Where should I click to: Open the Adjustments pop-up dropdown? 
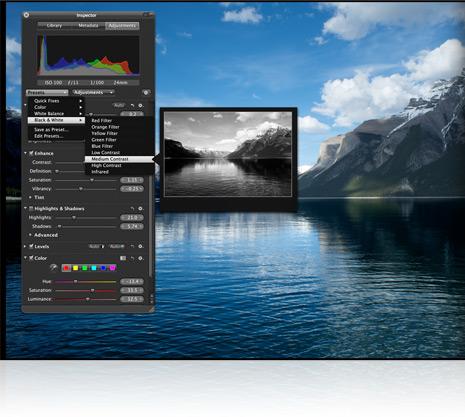pyautogui.click(x=93, y=92)
